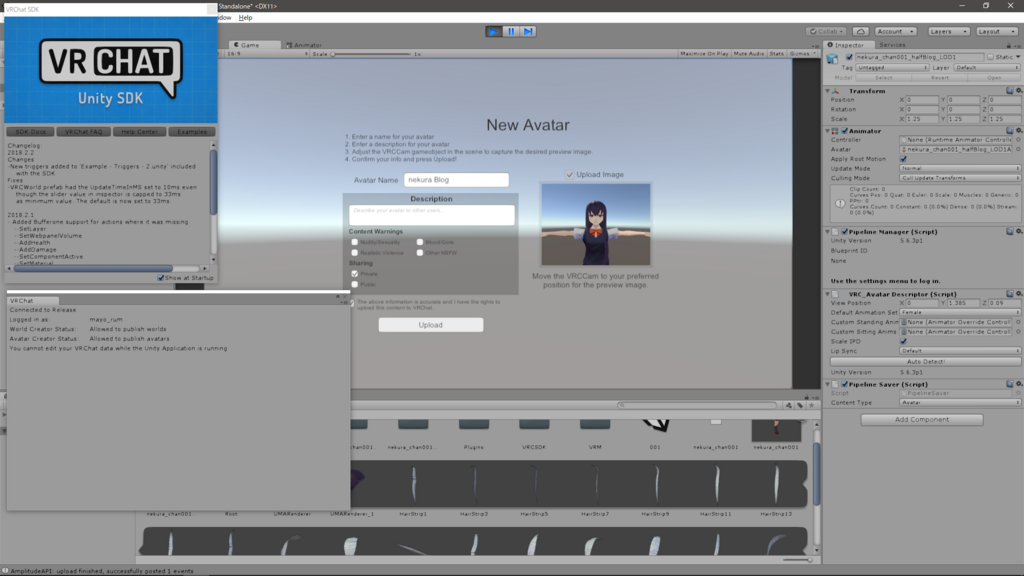Toggle Private sharing checkbox
Image resolution: width=1024 pixels, height=576 pixels.
355,274
